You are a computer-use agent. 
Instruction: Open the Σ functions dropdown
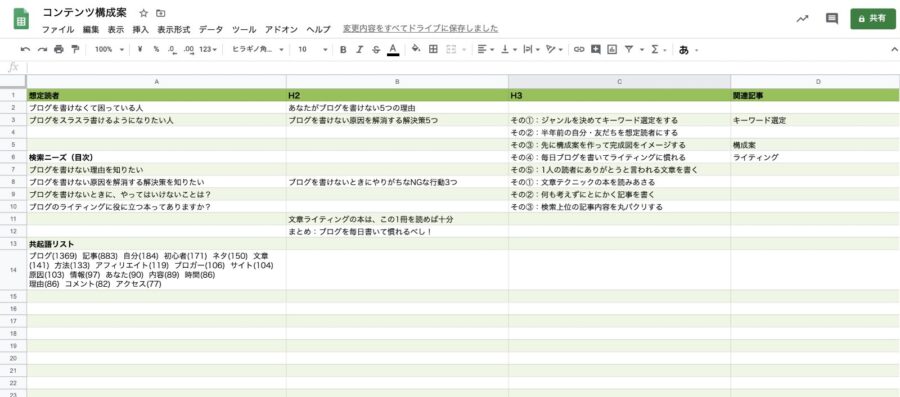pyautogui.click(x=658, y=50)
